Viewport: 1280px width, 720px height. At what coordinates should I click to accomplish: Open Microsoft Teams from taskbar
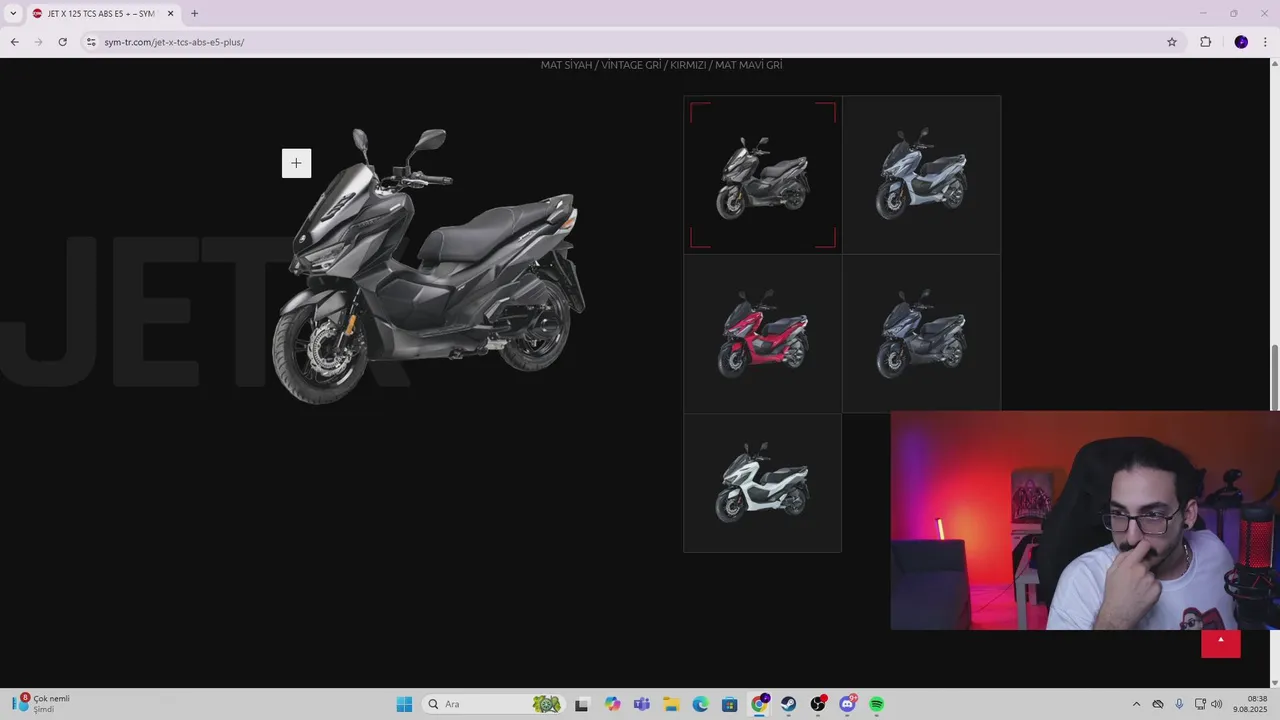(x=642, y=704)
